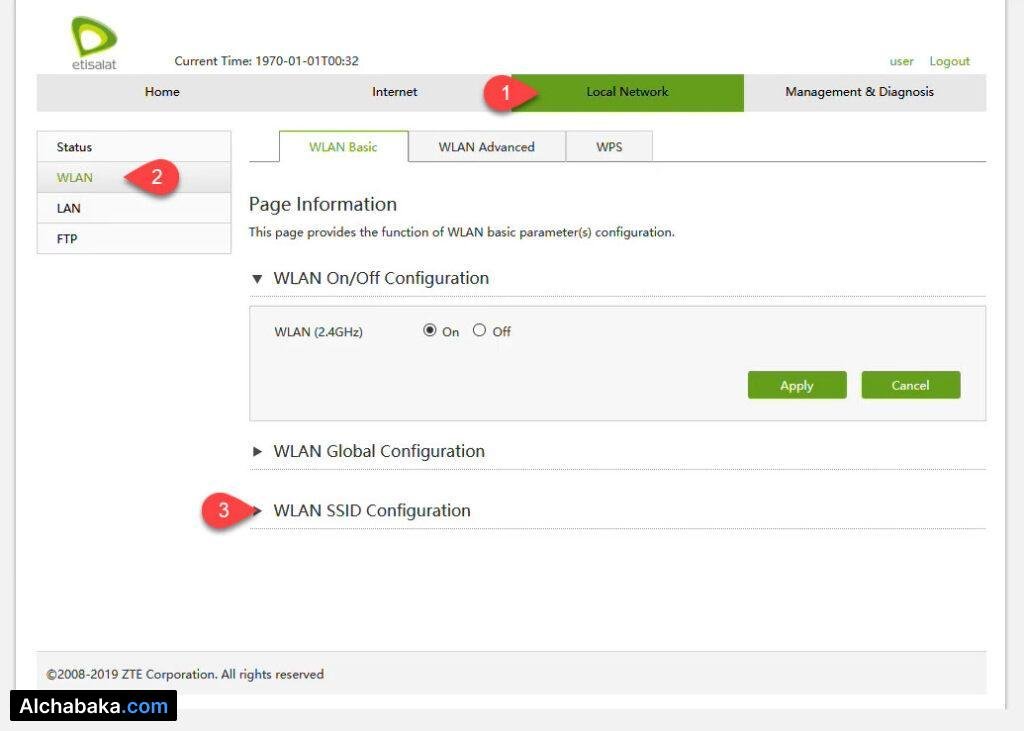This screenshot has height=731, width=1024.
Task: Open the Status page in the sidebar
Action: pos(74,147)
